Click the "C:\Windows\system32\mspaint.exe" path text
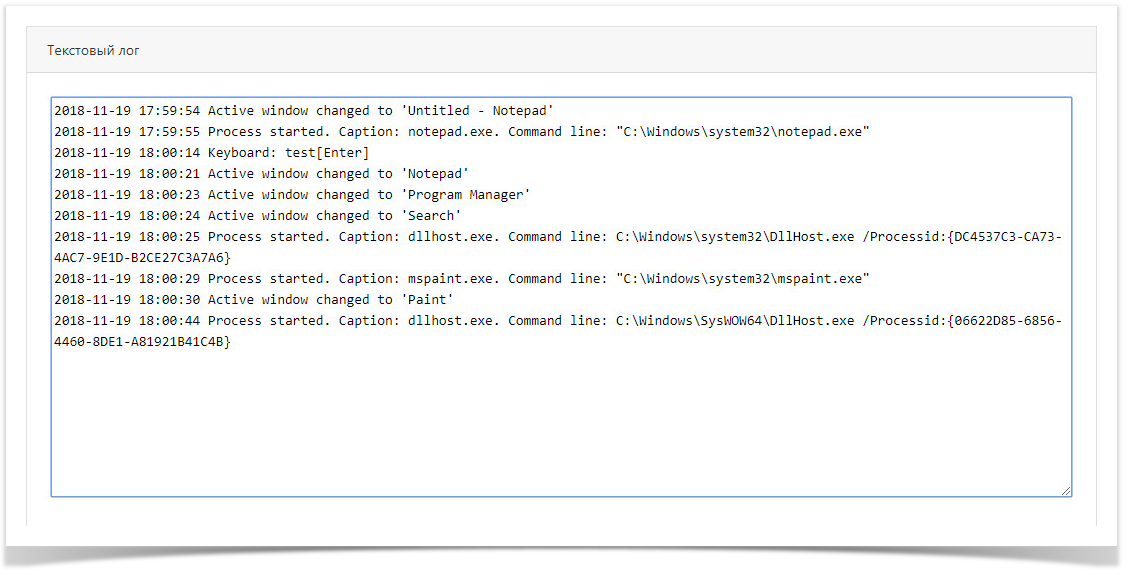Image resolution: width=1131 pixels, height=575 pixels. click(x=742, y=279)
